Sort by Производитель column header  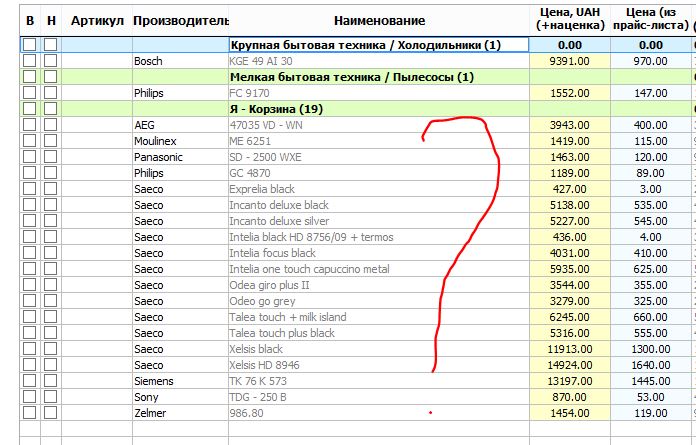[x=181, y=20]
